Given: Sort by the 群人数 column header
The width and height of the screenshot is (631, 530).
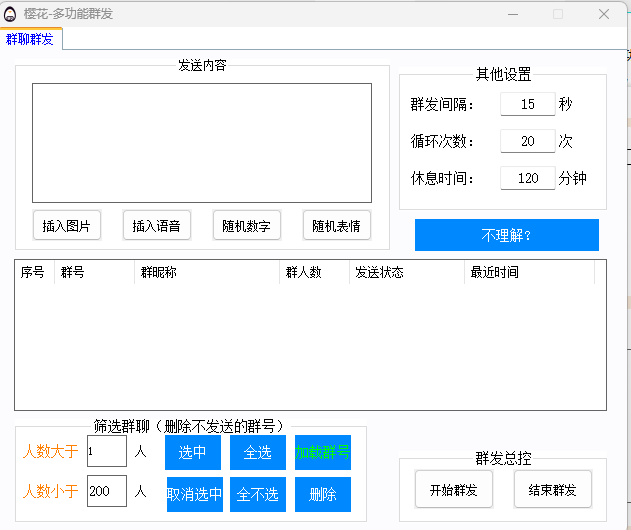Looking at the screenshot, I should click(x=314, y=272).
